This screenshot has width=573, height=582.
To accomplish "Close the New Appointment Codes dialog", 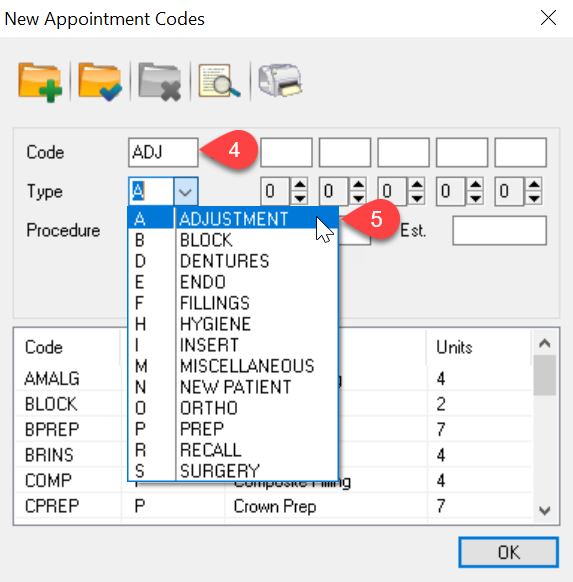I will point(548,18).
